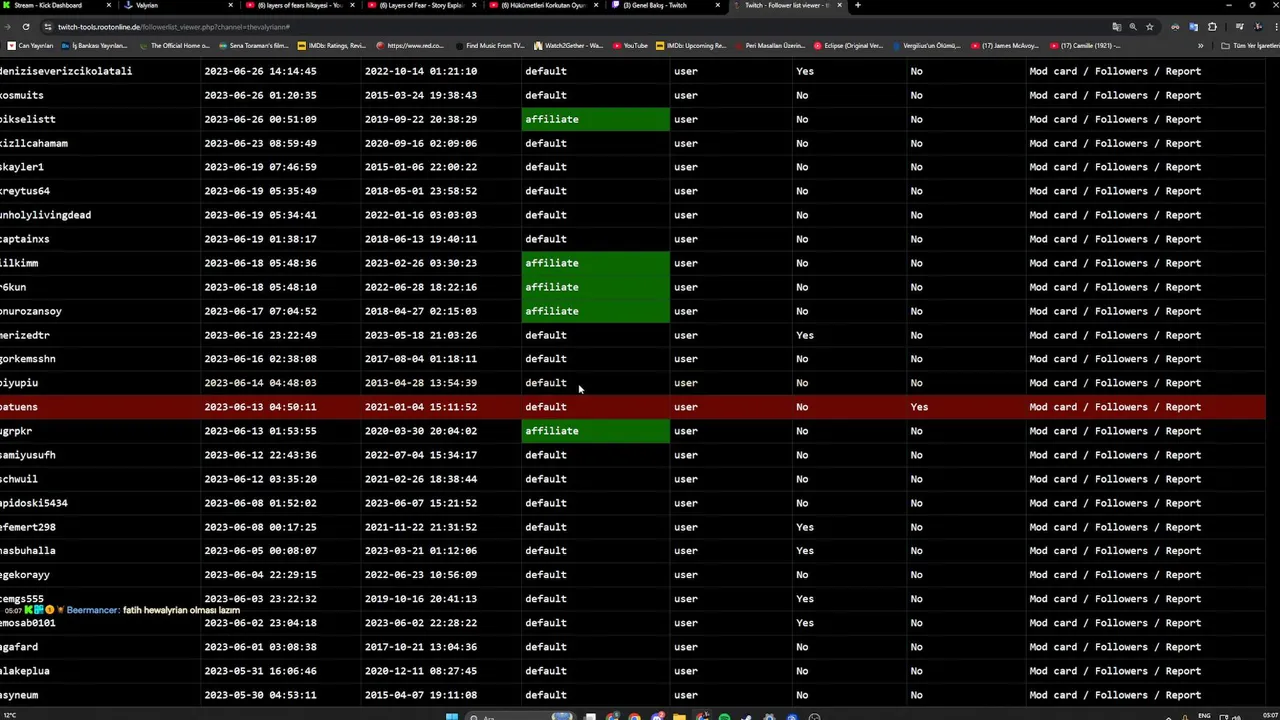Open the Find Music From TV bookmark

[489, 46]
